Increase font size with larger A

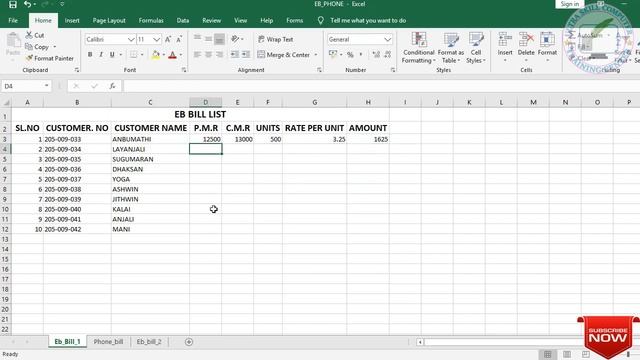(168, 40)
